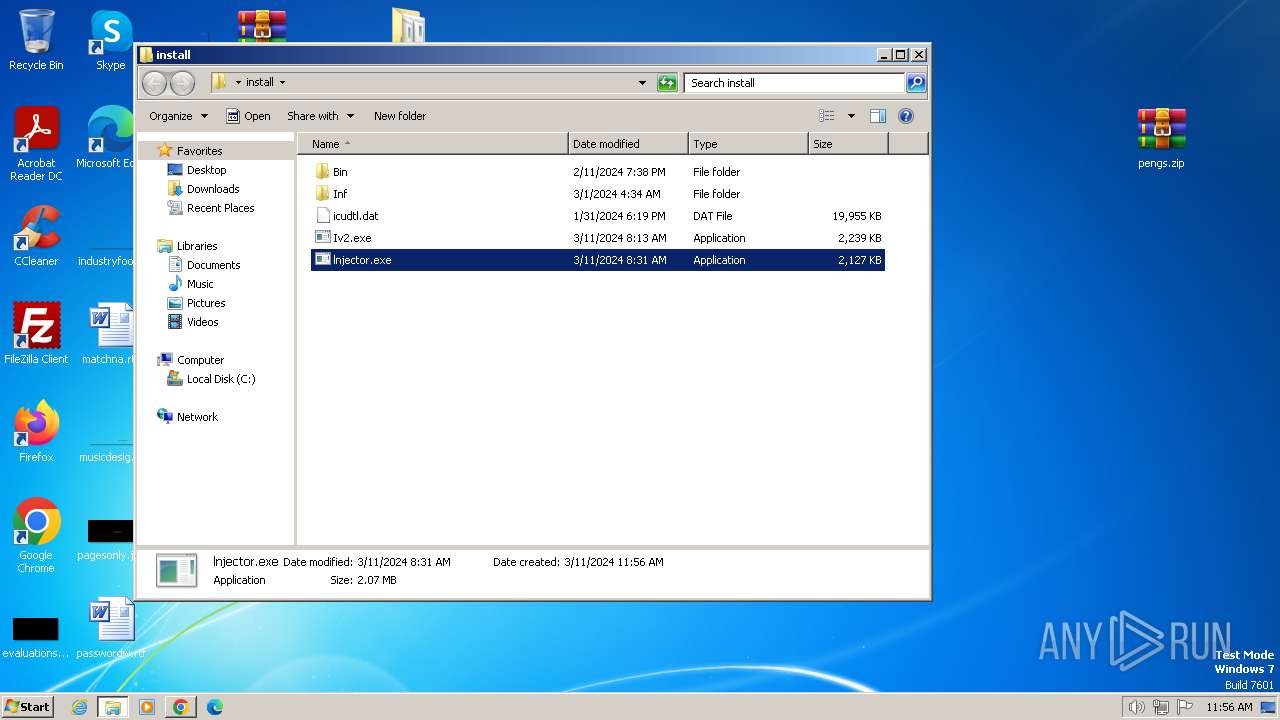
Task: Open Firefox desktop icon
Action: [36, 432]
